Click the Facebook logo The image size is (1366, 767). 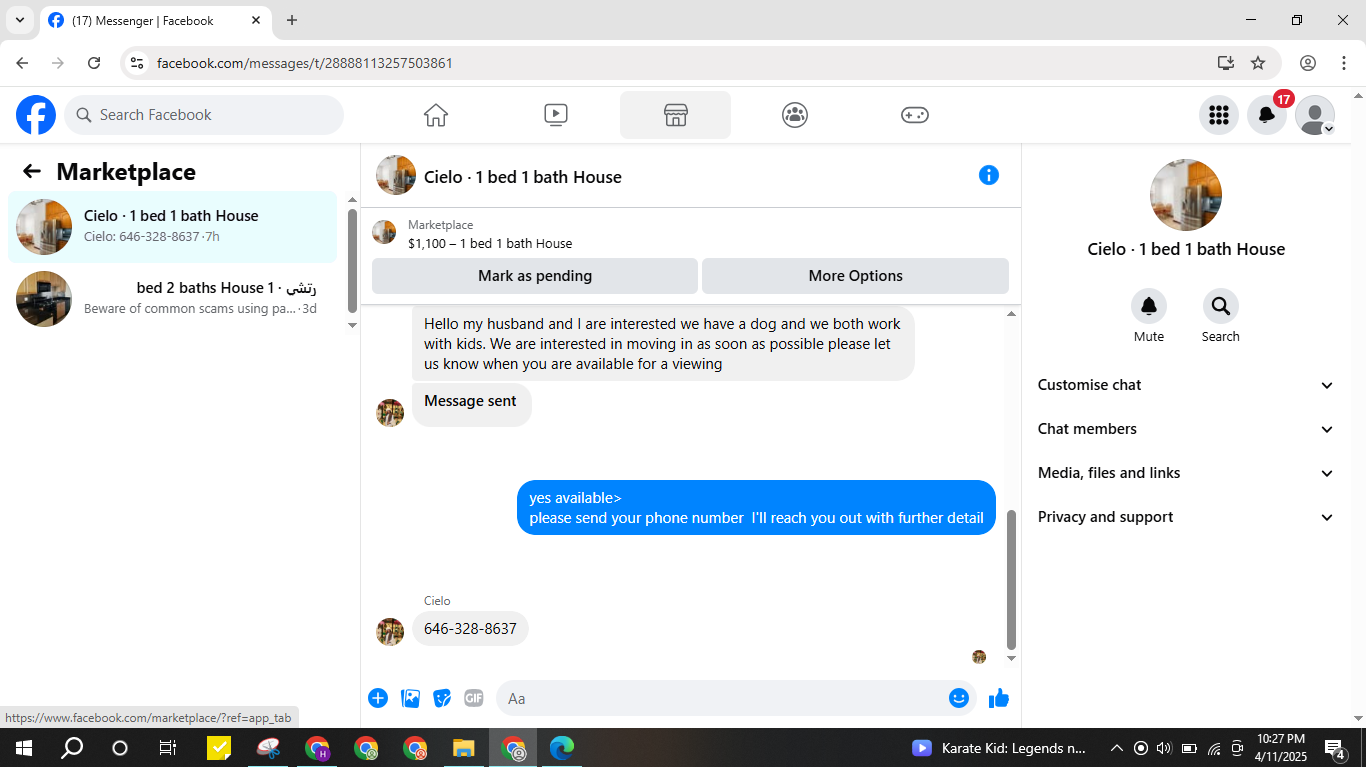pyautogui.click(x=36, y=115)
